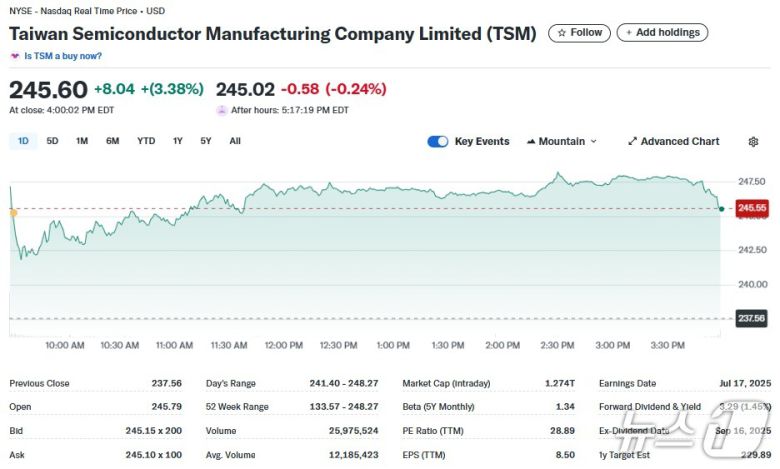Click the 237.56 previous close label
The width and height of the screenshot is (780, 469).
(752, 318)
